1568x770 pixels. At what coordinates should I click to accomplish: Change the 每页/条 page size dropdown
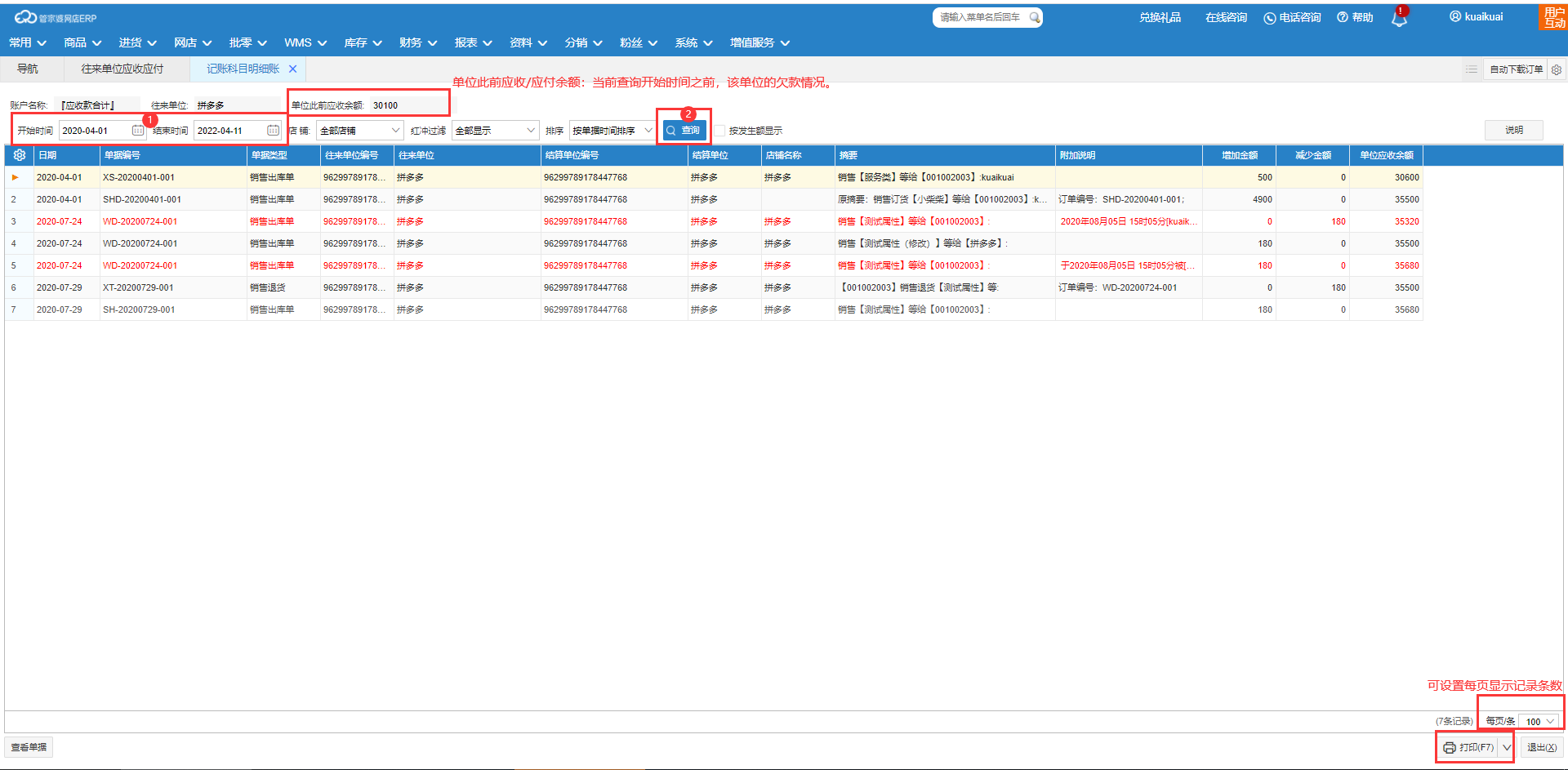pyautogui.click(x=1539, y=722)
